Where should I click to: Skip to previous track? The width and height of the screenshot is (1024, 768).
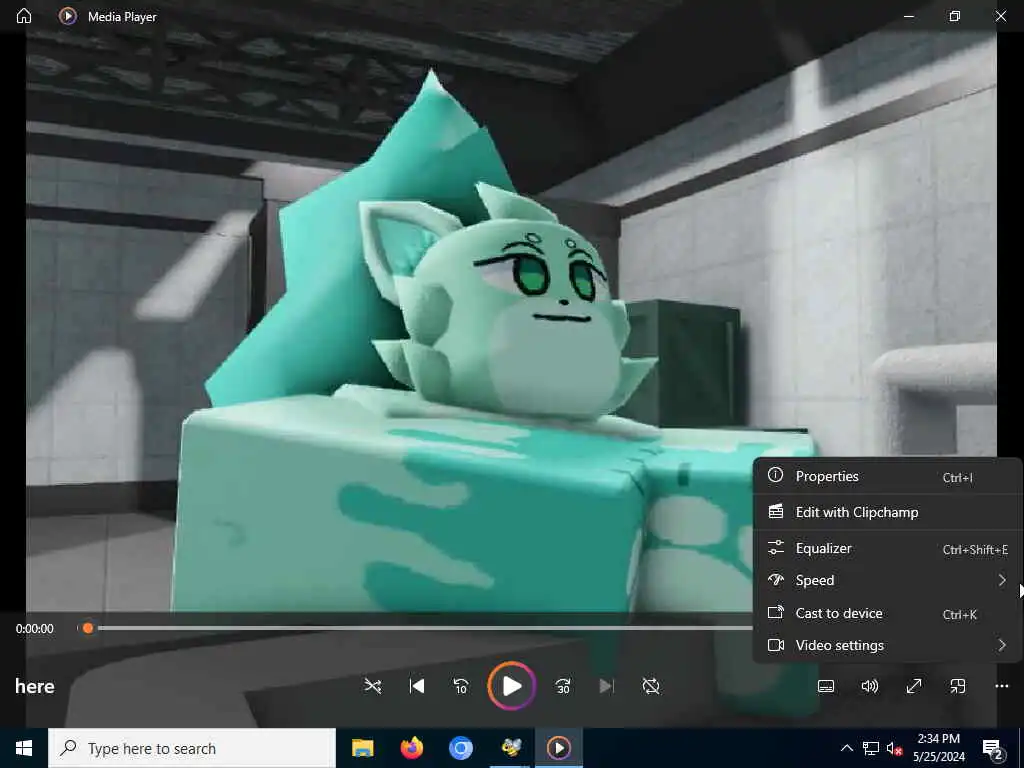[417, 686]
